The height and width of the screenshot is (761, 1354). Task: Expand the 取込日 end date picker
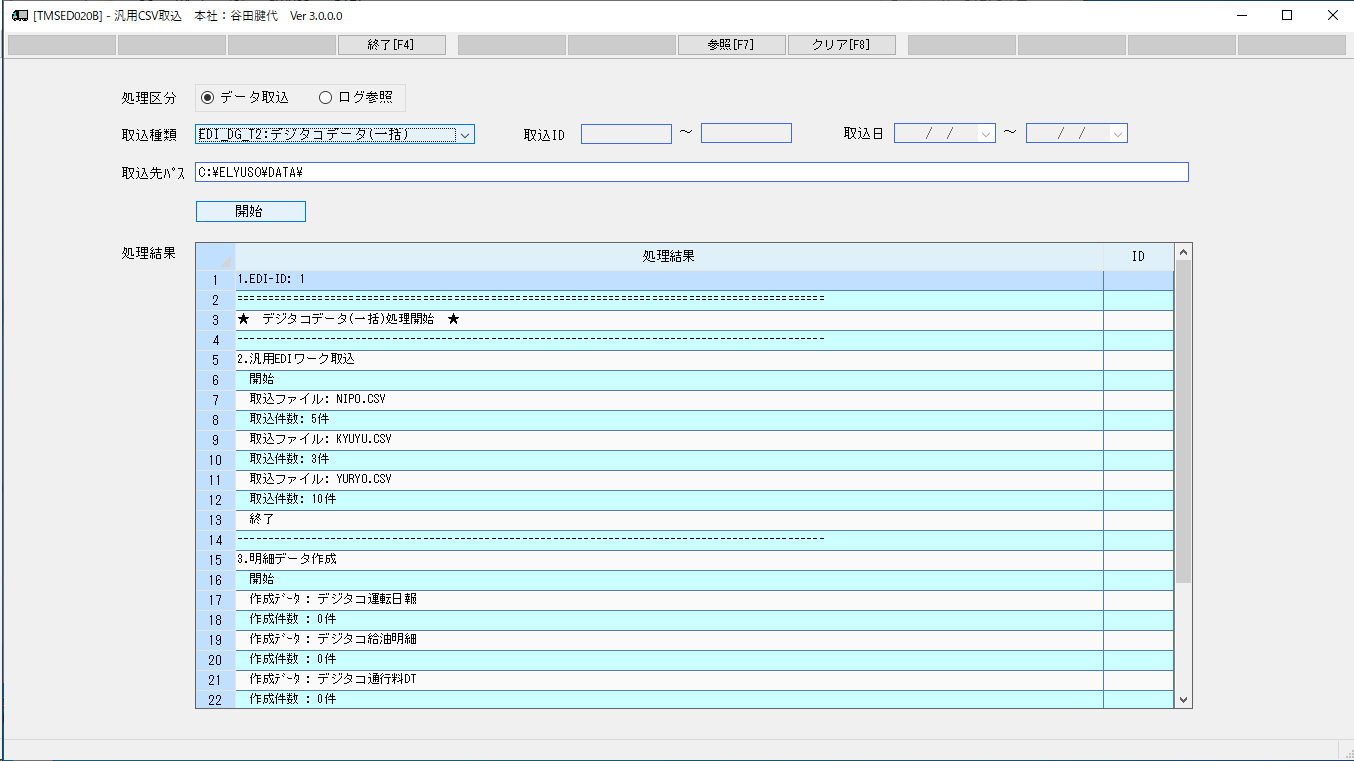click(x=1118, y=134)
